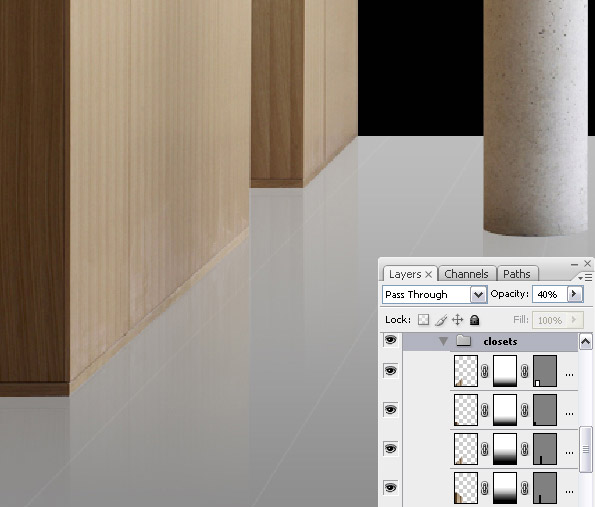
Task: Open the Opacity slider arrow
Action: [574, 294]
